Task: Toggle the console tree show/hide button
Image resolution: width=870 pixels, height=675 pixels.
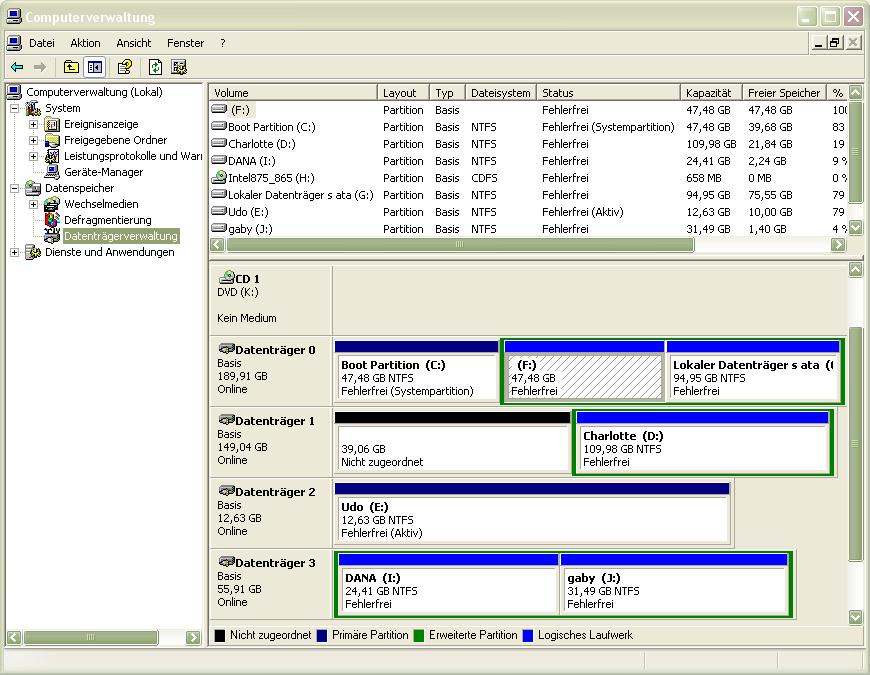Action: point(94,67)
